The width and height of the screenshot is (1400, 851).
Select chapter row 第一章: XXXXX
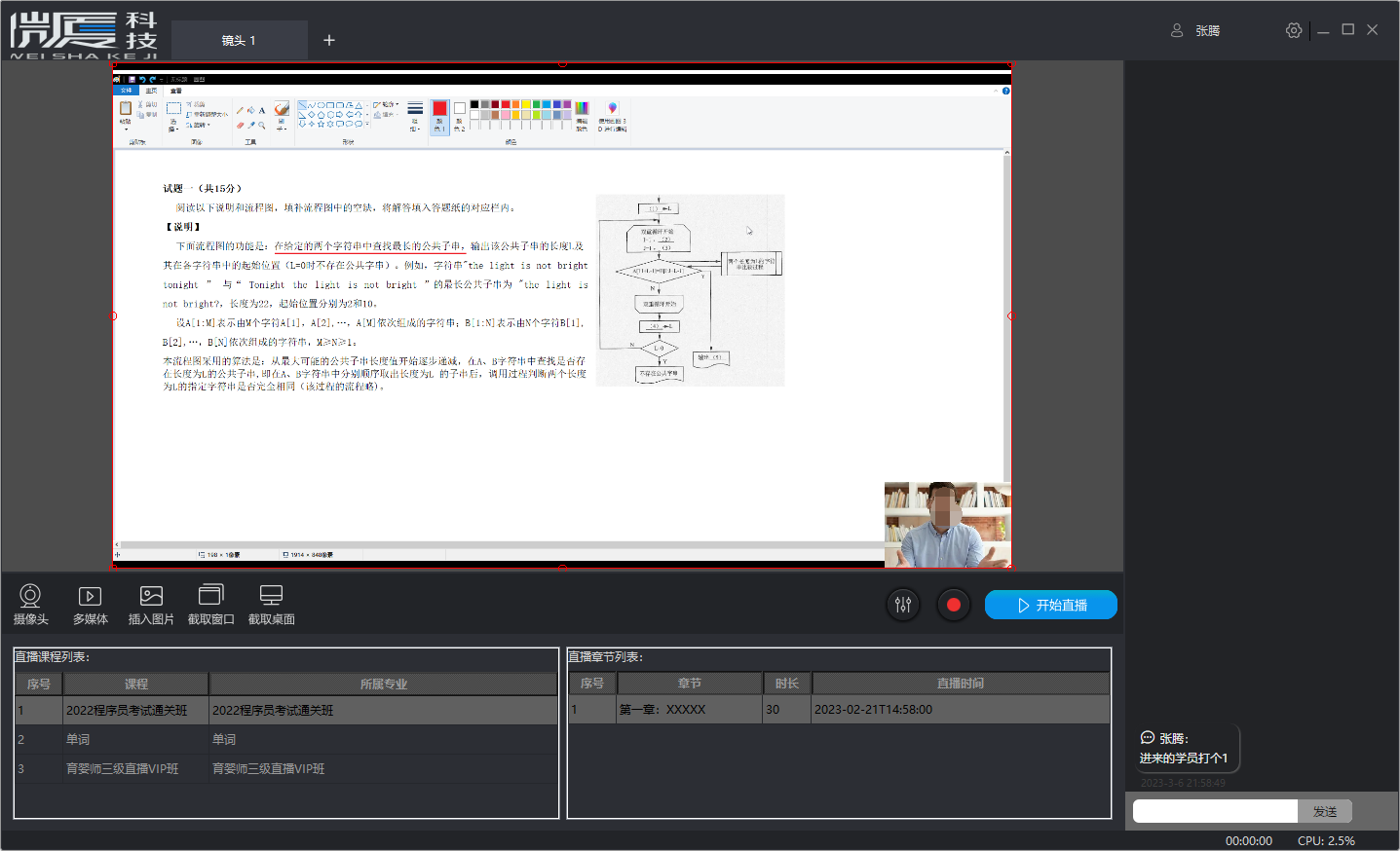click(x=662, y=709)
